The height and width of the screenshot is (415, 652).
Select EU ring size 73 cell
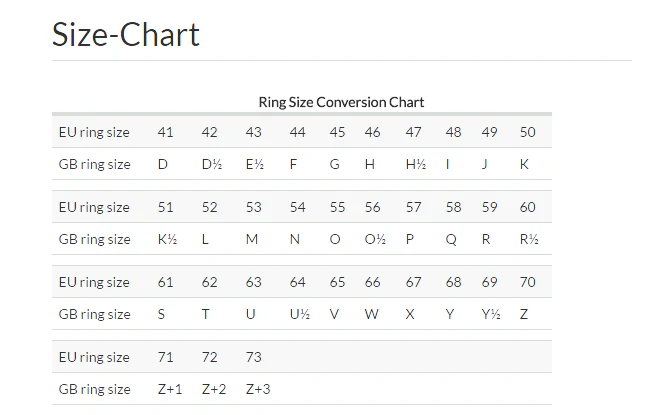(x=253, y=357)
